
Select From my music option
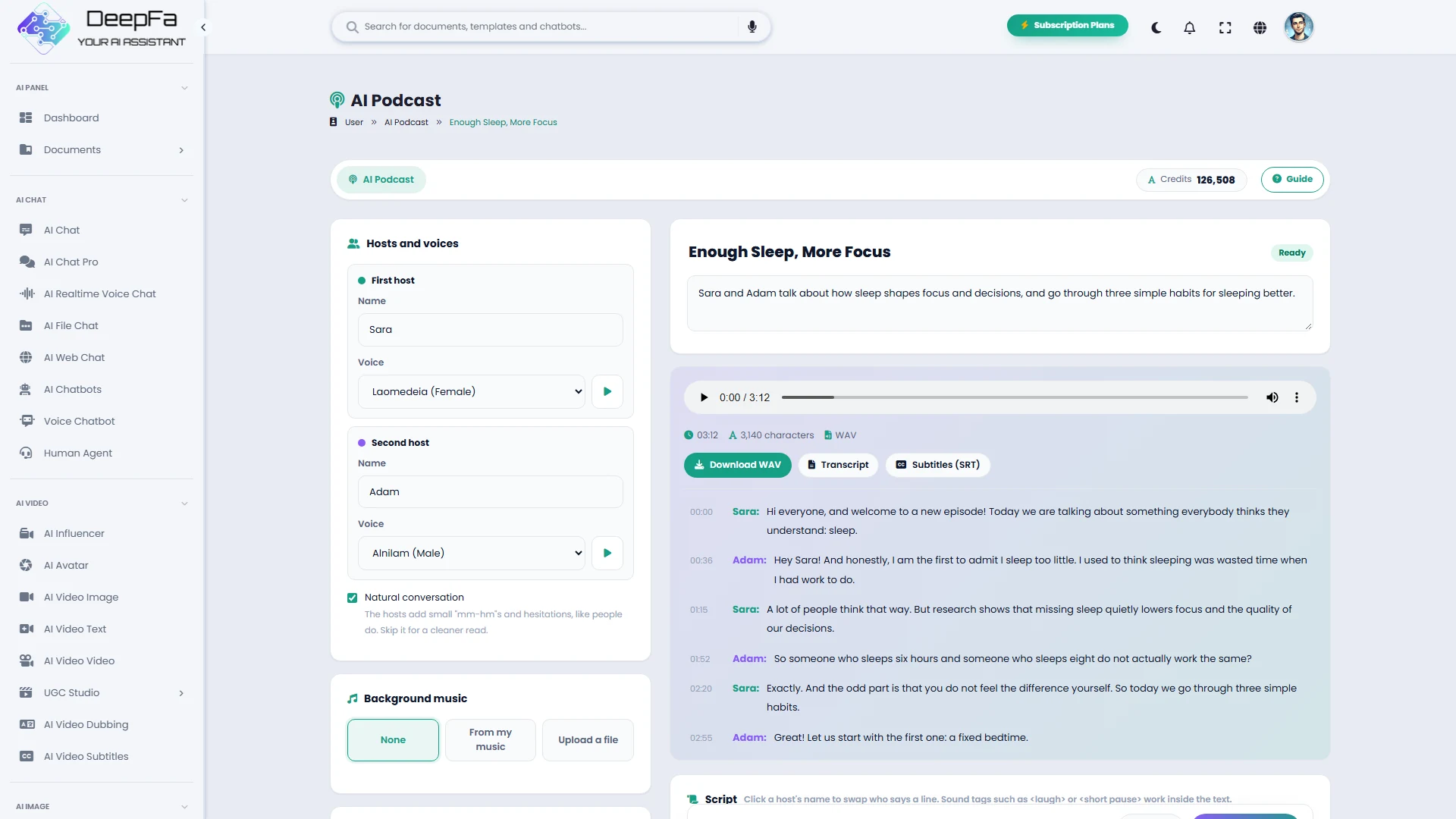coord(491,740)
